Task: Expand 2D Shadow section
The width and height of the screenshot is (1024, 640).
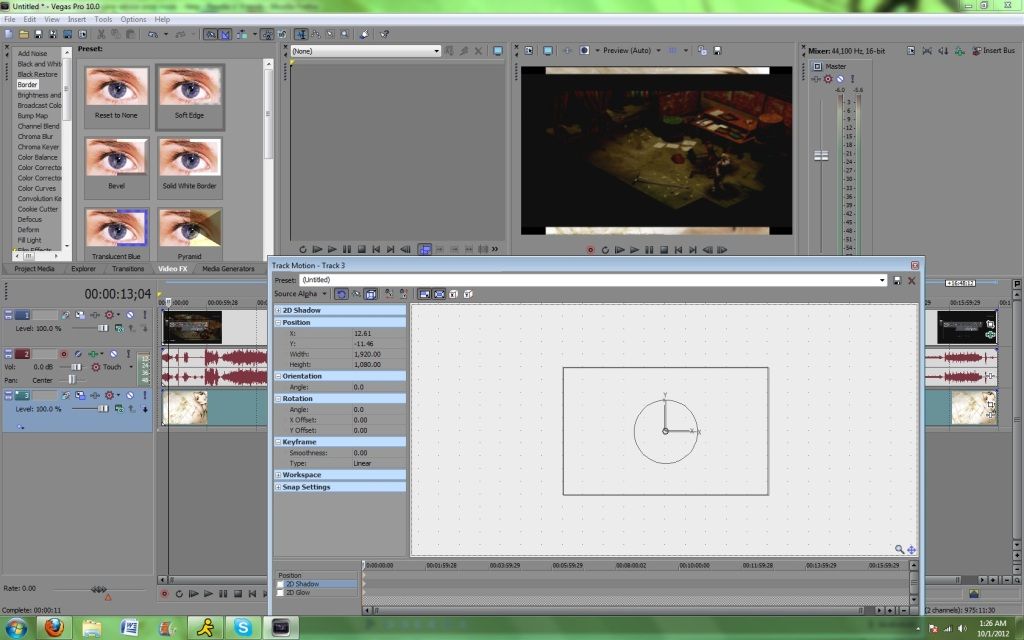Action: [x=278, y=310]
